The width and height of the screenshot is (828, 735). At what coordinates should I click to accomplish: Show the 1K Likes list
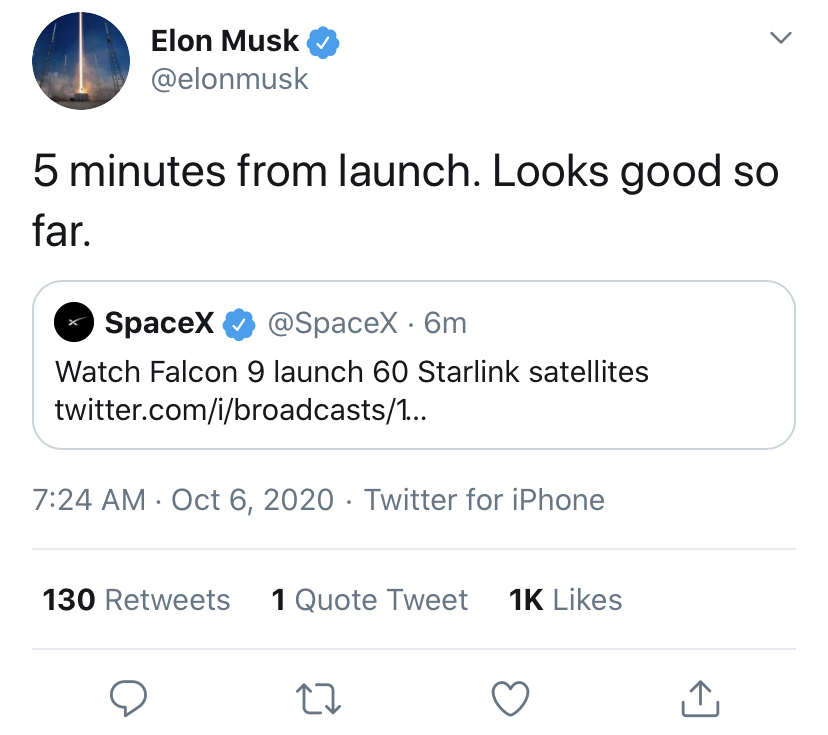tap(565, 600)
